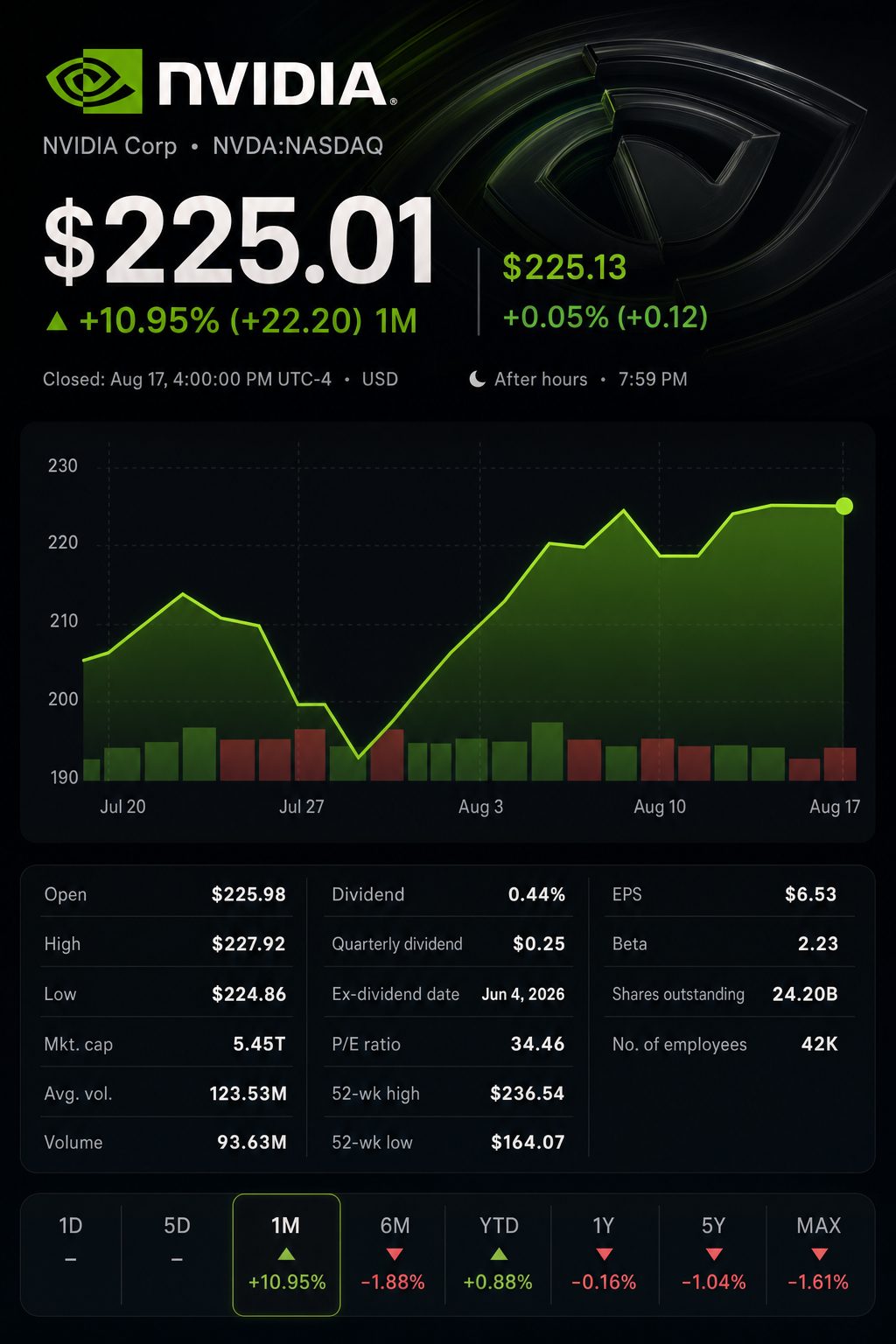This screenshot has height=1344, width=896.
Task: Click the green endpoint dot on the chart
Action: point(843,506)
